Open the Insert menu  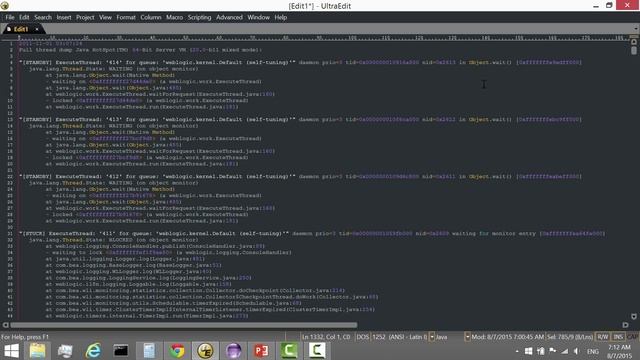point(64,17)
